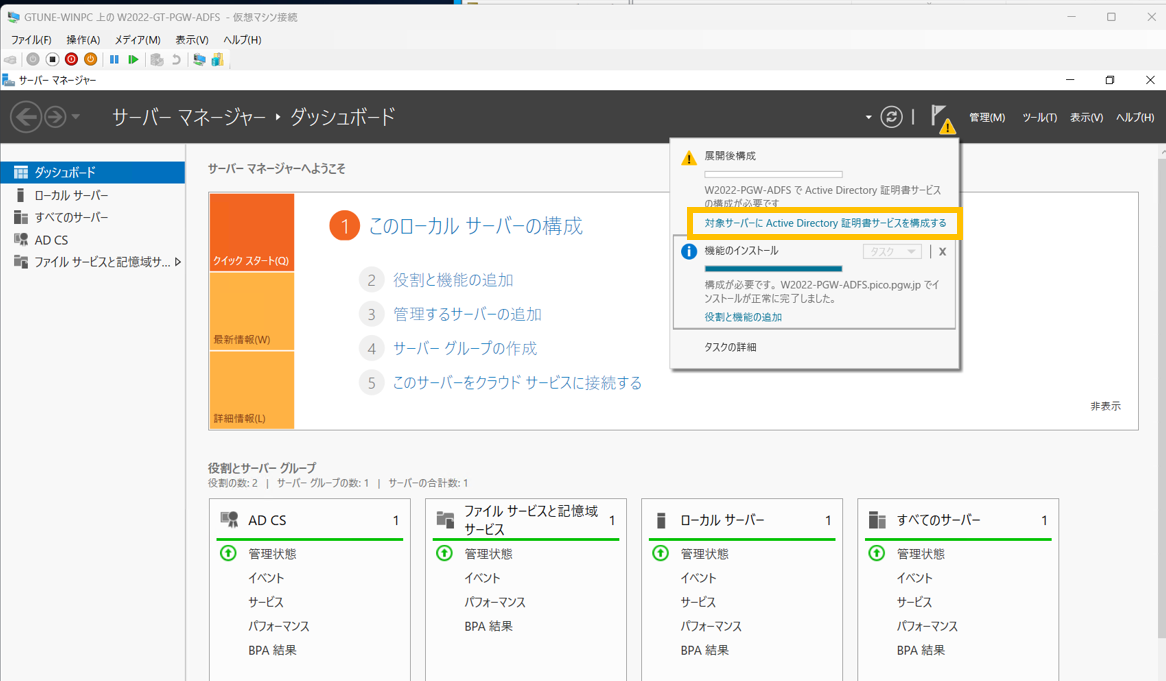The height and width of the screenshot is (681, 1166).
Task: Click the 機能のインストール progress bar
Action: [x=773, y=268]
